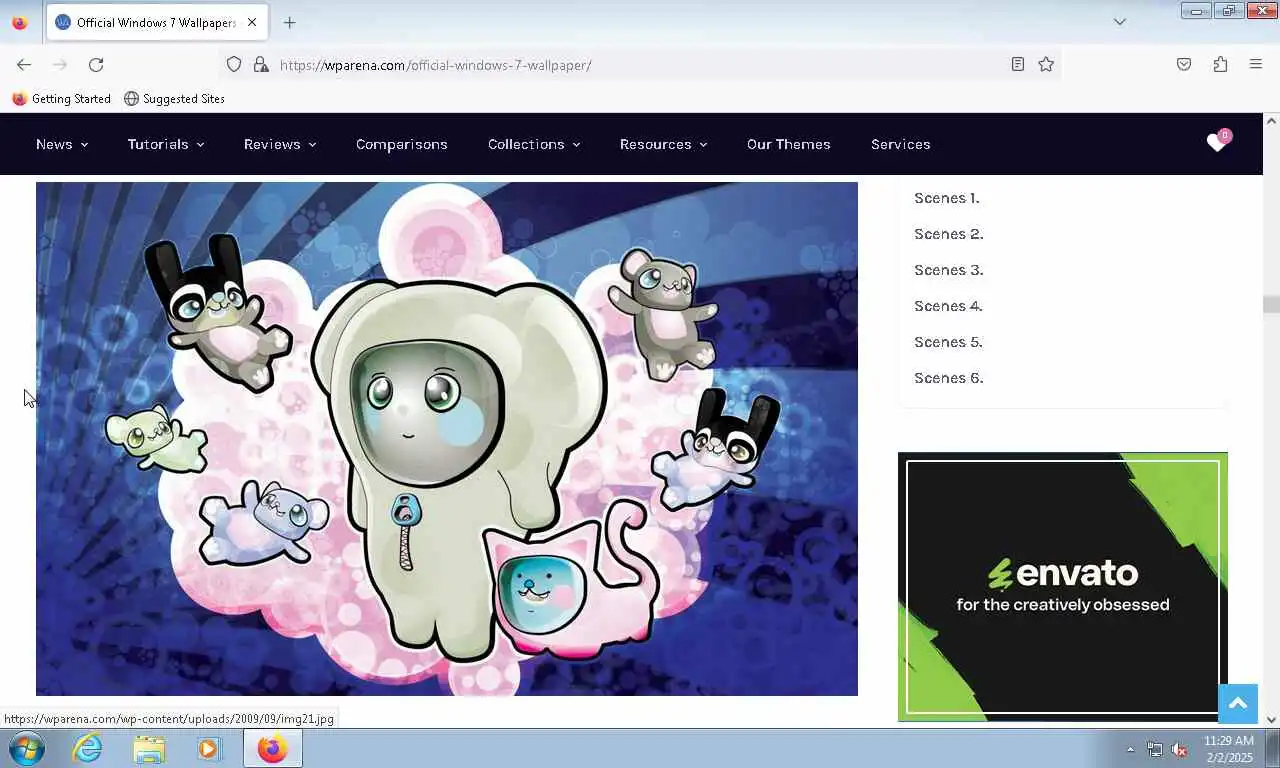This screenshot has height=768, width=1280.
Task: Show hidden system tray icons
Action: 1131,749
